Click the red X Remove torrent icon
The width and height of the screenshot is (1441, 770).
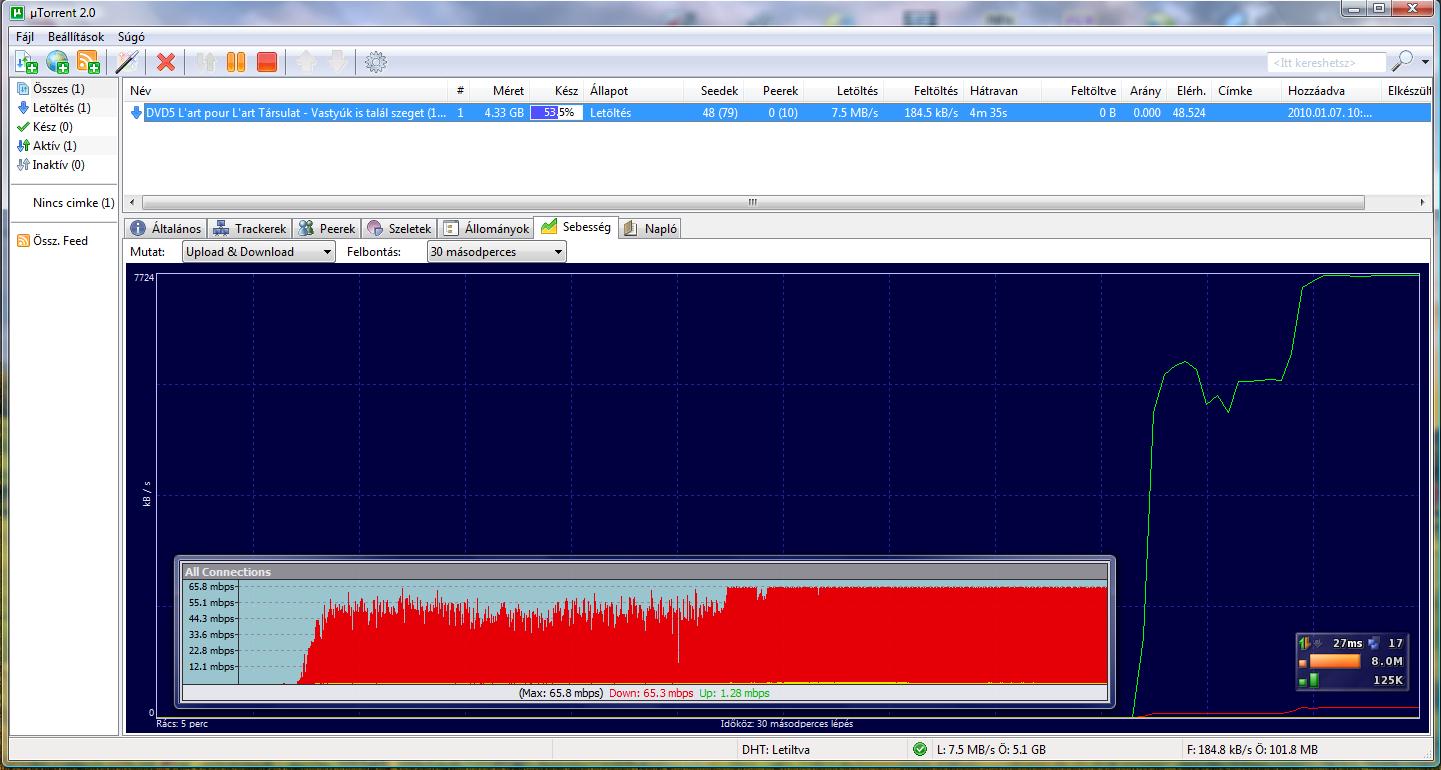click(x=166, y=62)
